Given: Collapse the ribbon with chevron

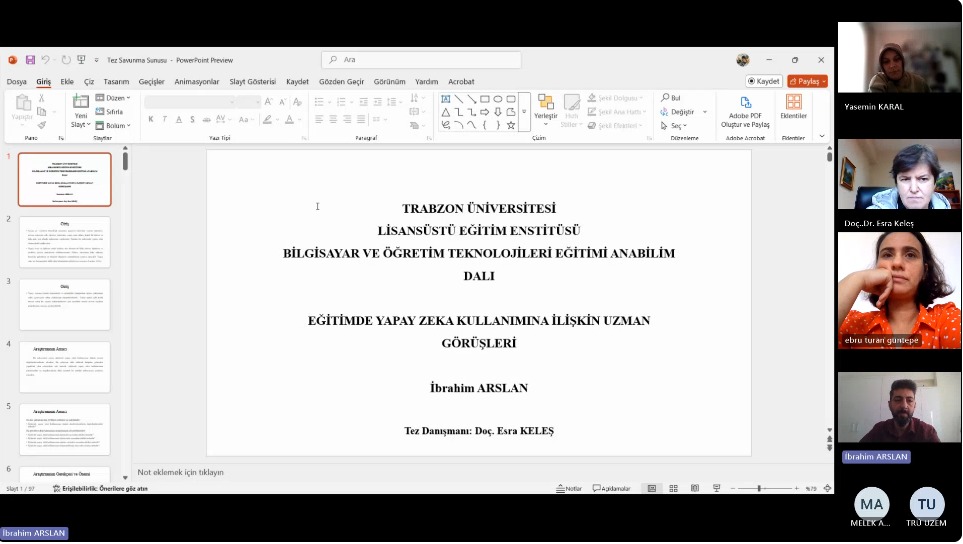Looking at the screenshot, I should point(822,136).
